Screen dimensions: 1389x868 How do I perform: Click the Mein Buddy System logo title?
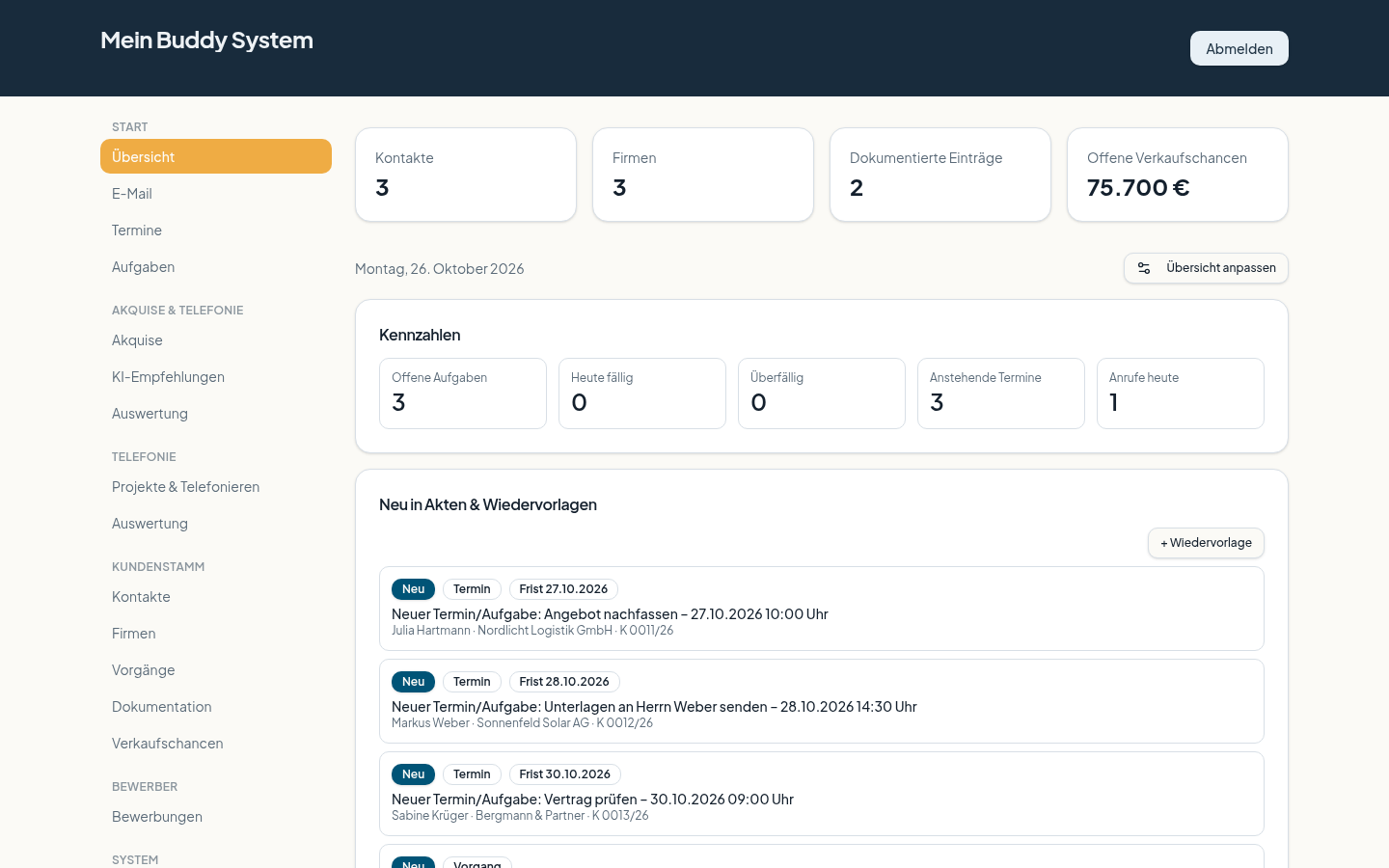click(206, 41)
